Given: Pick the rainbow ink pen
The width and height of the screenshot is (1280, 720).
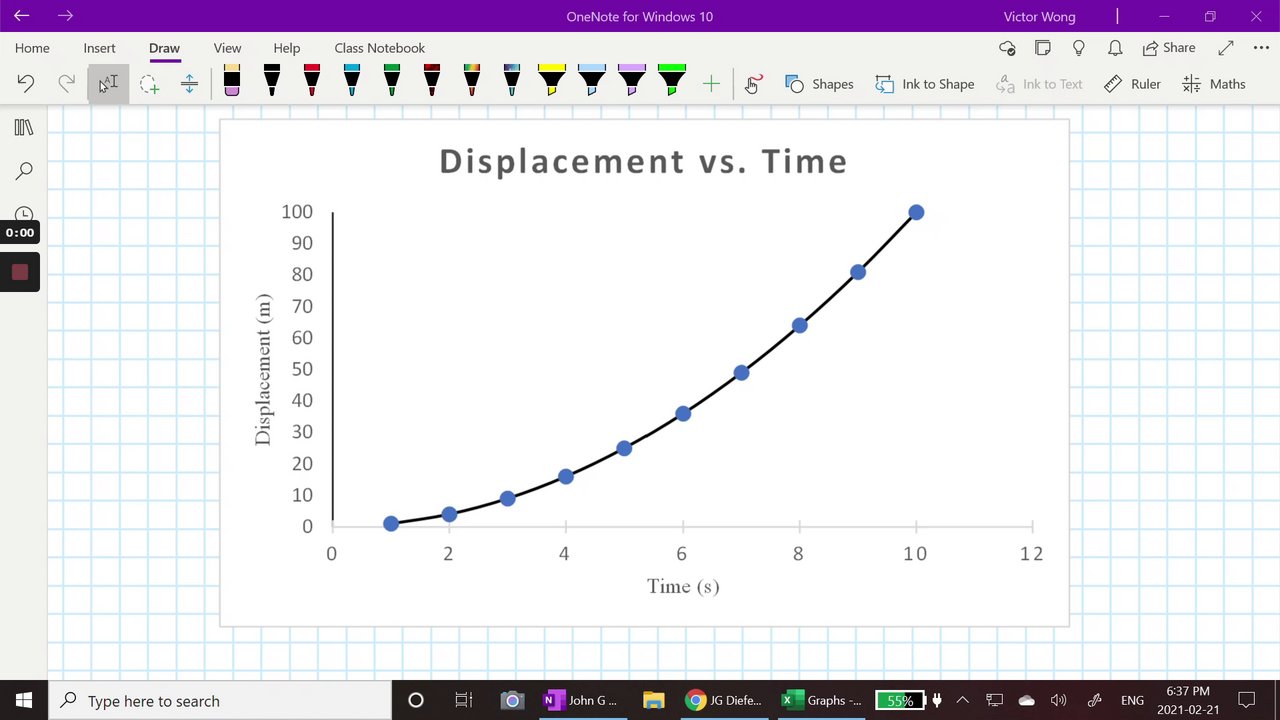Looking at the screenshot, I should [472, 81].
